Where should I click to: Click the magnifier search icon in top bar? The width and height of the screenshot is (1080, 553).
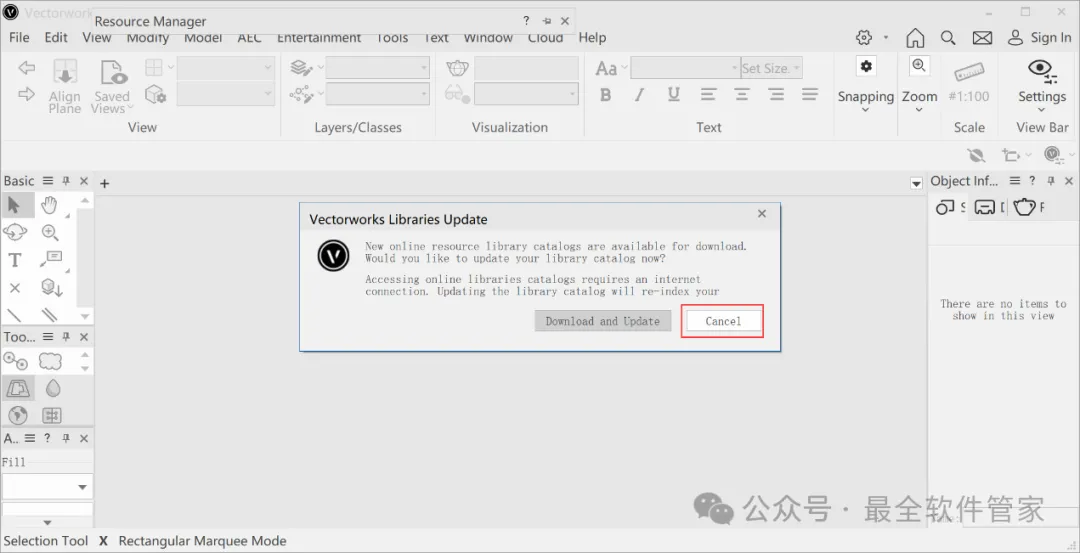(948, 38)
